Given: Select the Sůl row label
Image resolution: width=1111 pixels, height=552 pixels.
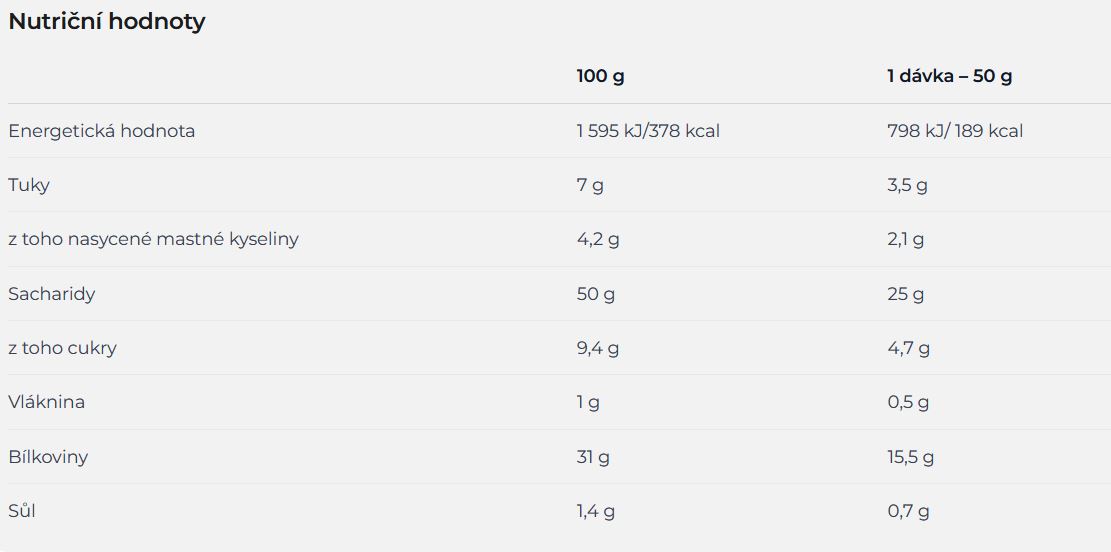Looking at the screenshot, I should [22, 510].
